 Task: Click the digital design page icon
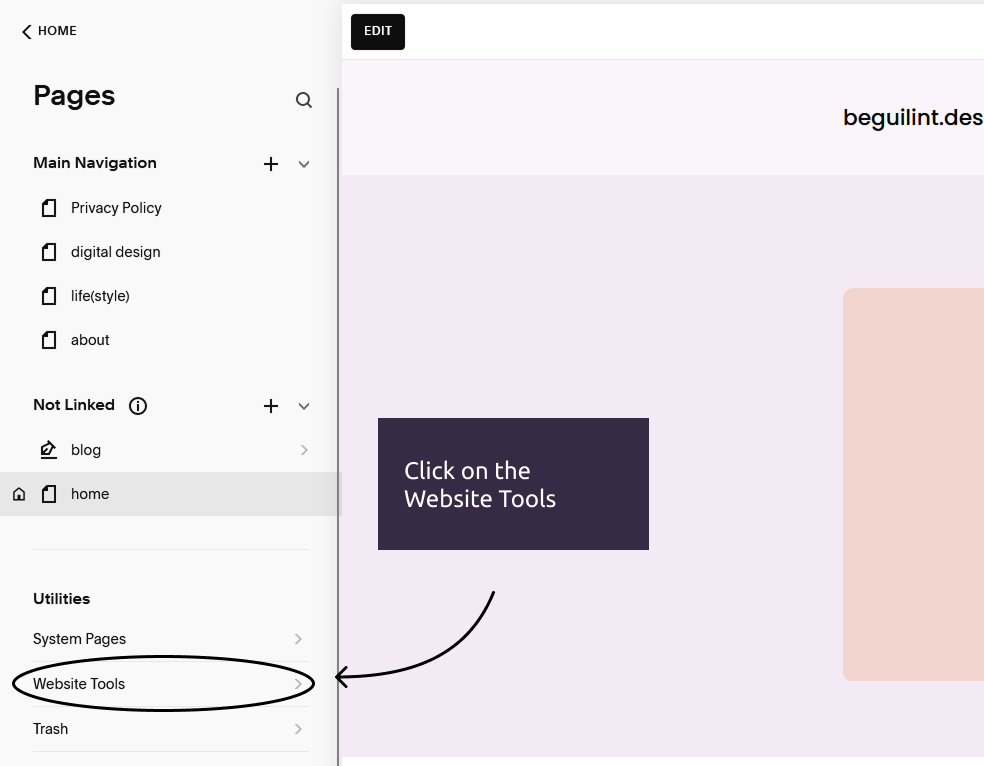(49, 252)
